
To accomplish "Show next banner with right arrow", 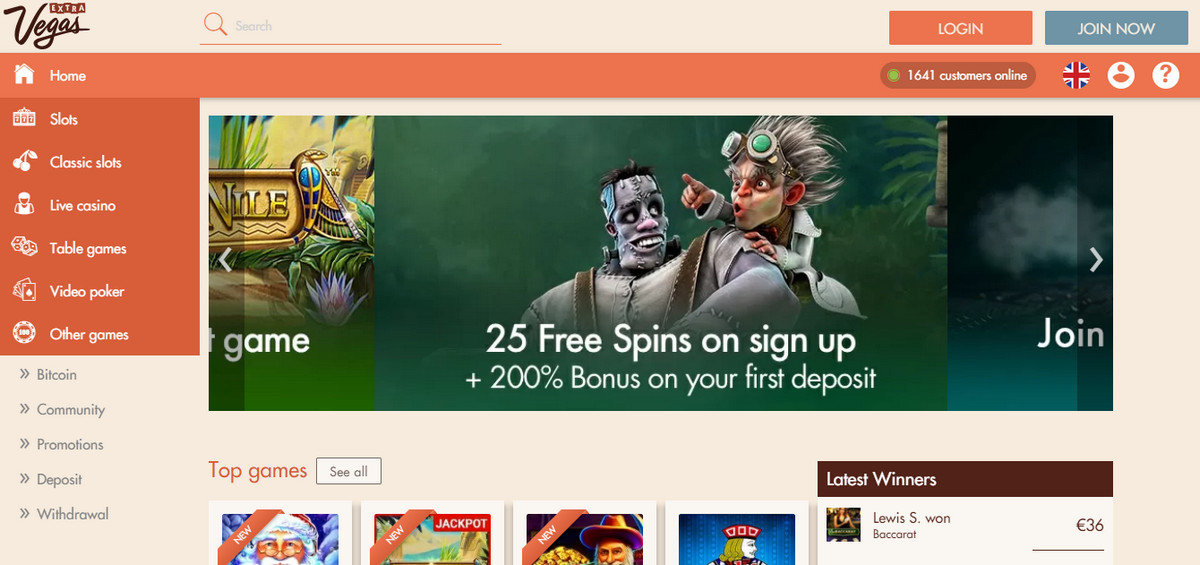I will [1096, 260].
